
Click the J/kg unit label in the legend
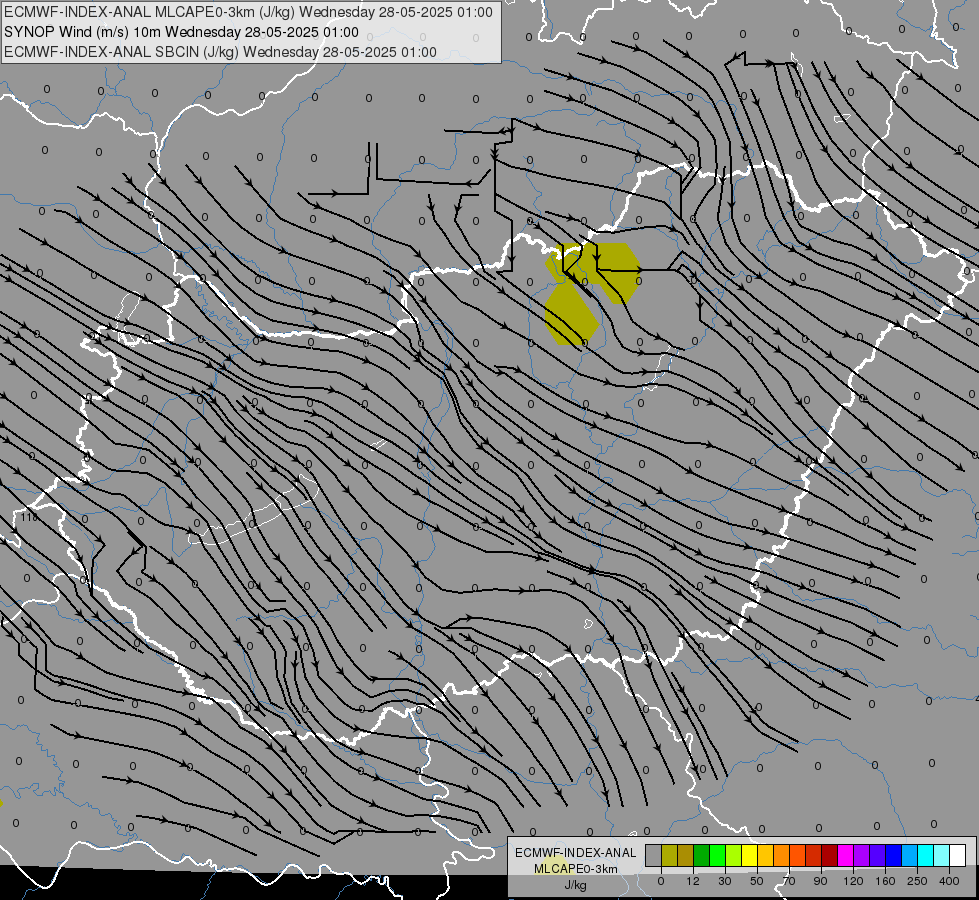[x=576, y=885]
